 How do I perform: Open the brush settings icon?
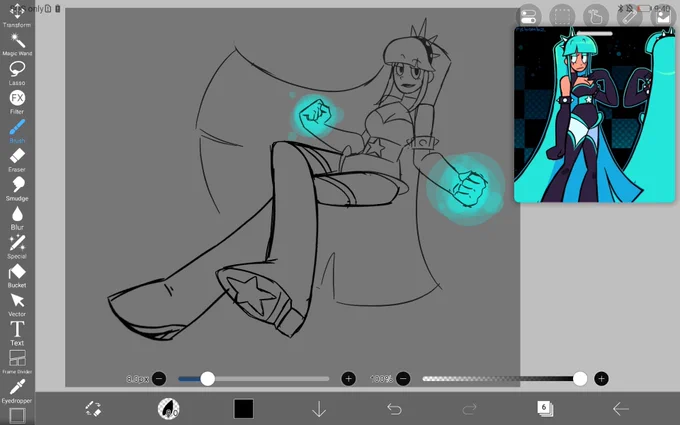168,409
